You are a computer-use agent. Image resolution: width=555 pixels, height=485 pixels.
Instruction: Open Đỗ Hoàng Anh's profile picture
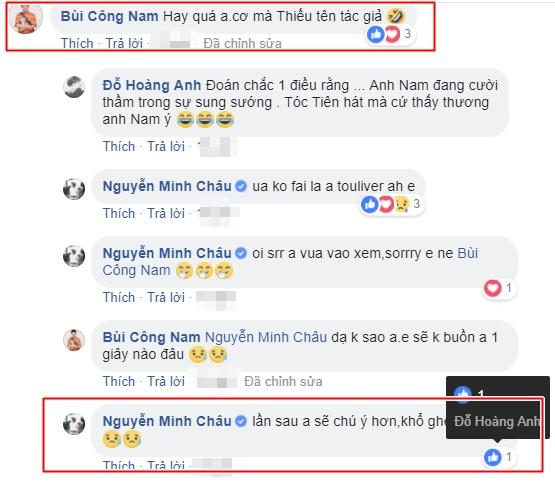pyautogui.click(x=74, y=87)
